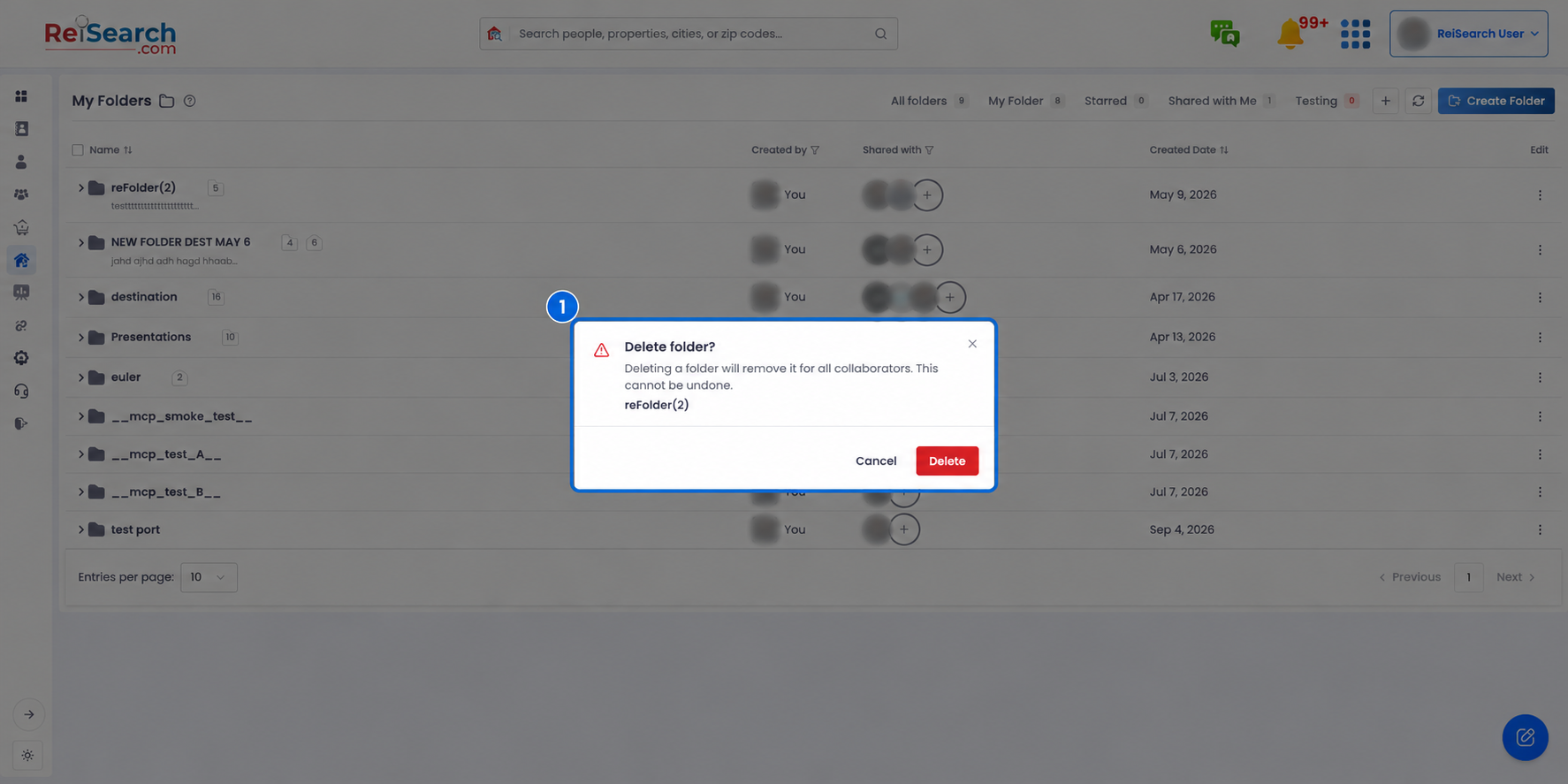Screen dimensions: 1568x784
Task: Open the apps grid icon
Action: coord(1355,34)
